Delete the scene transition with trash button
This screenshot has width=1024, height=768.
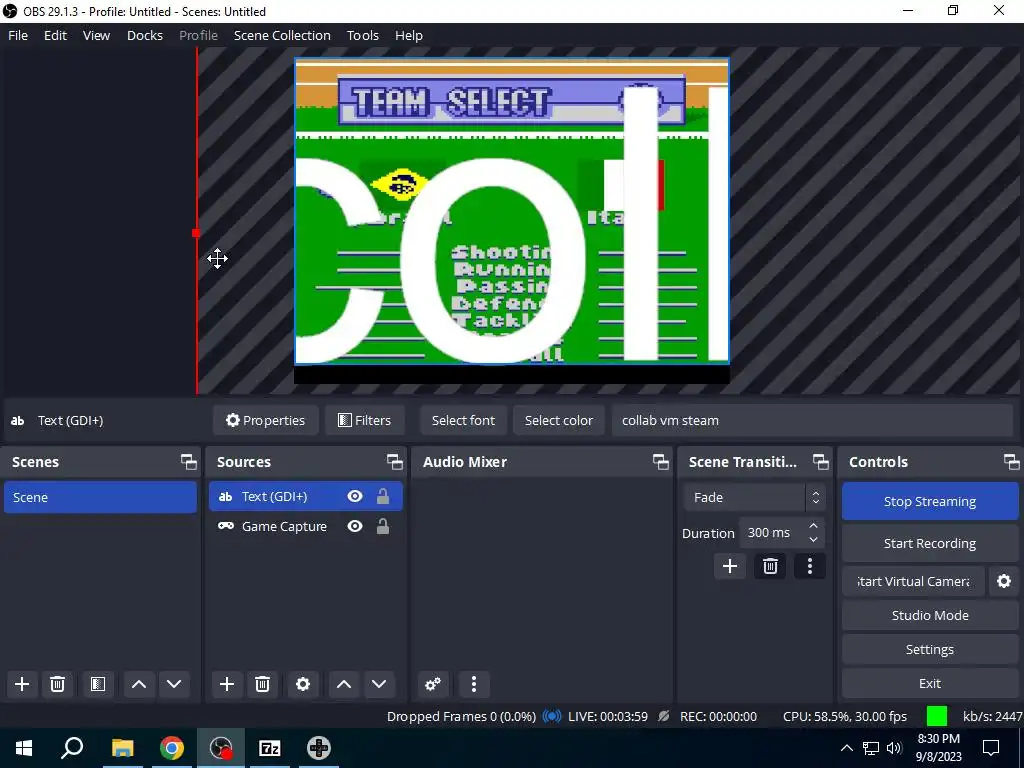click(x=770, y=566)
